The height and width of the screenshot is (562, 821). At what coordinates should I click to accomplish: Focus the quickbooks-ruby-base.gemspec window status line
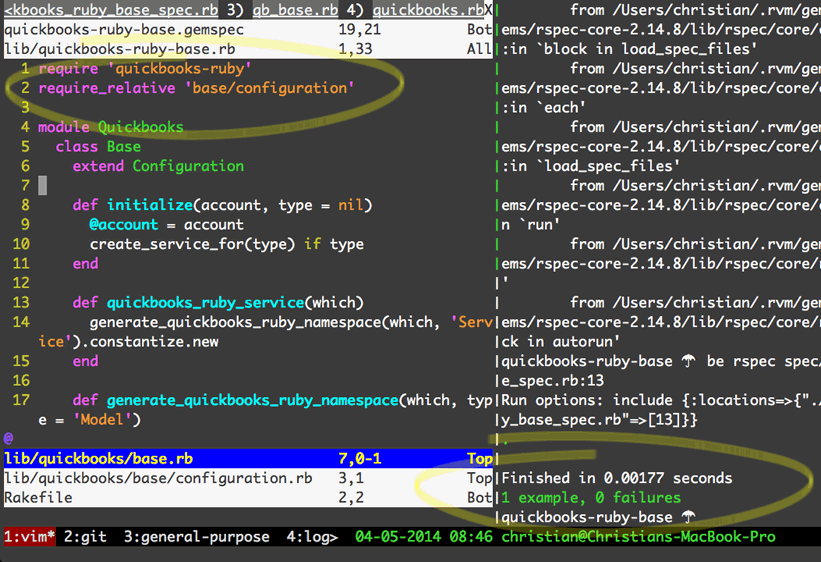(x=248, y=30)
